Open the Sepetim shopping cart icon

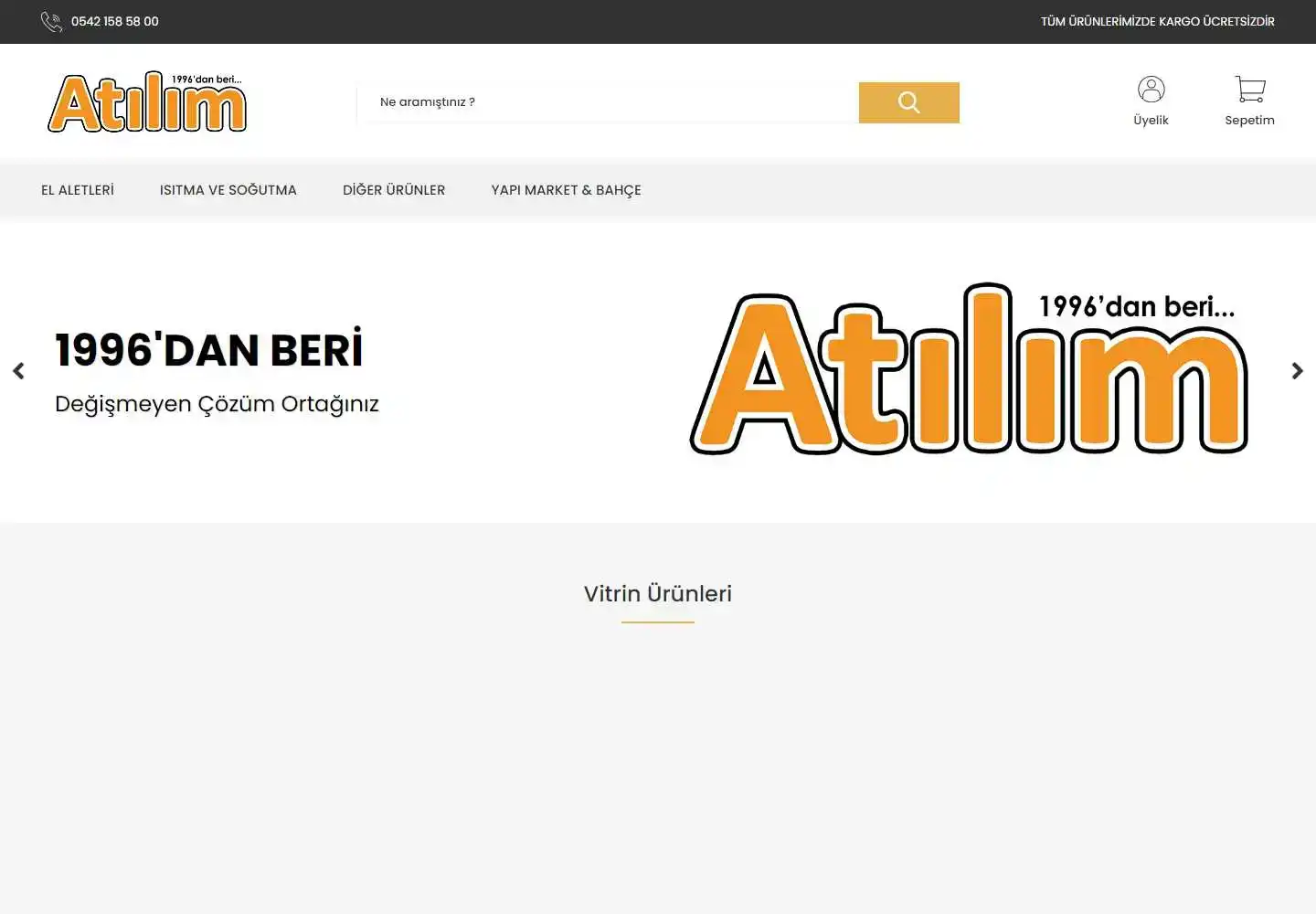click(x=1250, y=89)
